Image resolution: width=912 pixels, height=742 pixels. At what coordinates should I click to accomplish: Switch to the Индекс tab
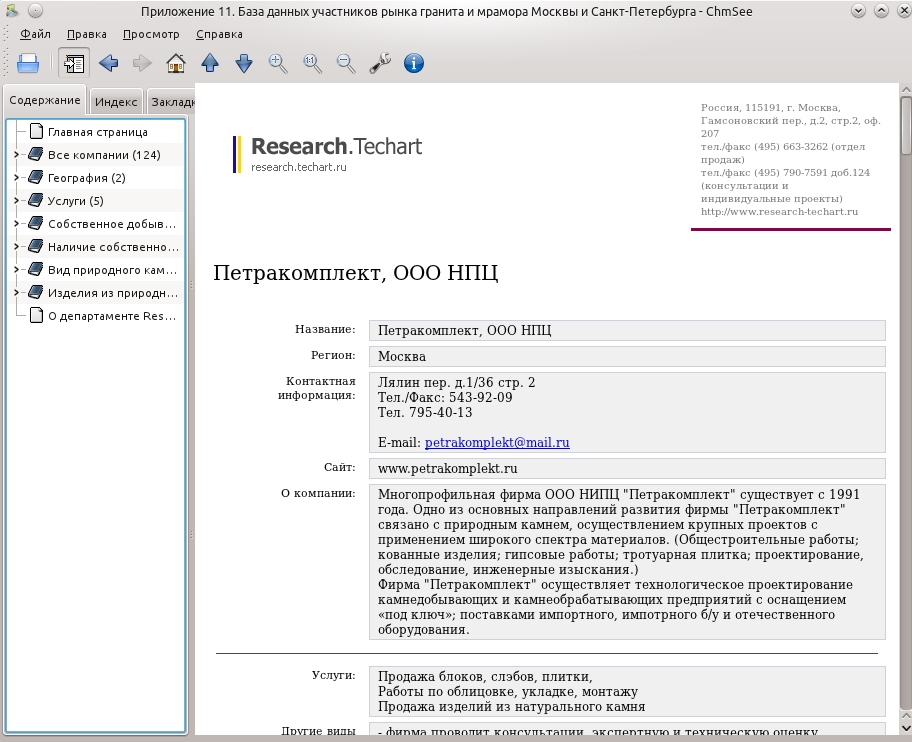click(x=116, y=102)
